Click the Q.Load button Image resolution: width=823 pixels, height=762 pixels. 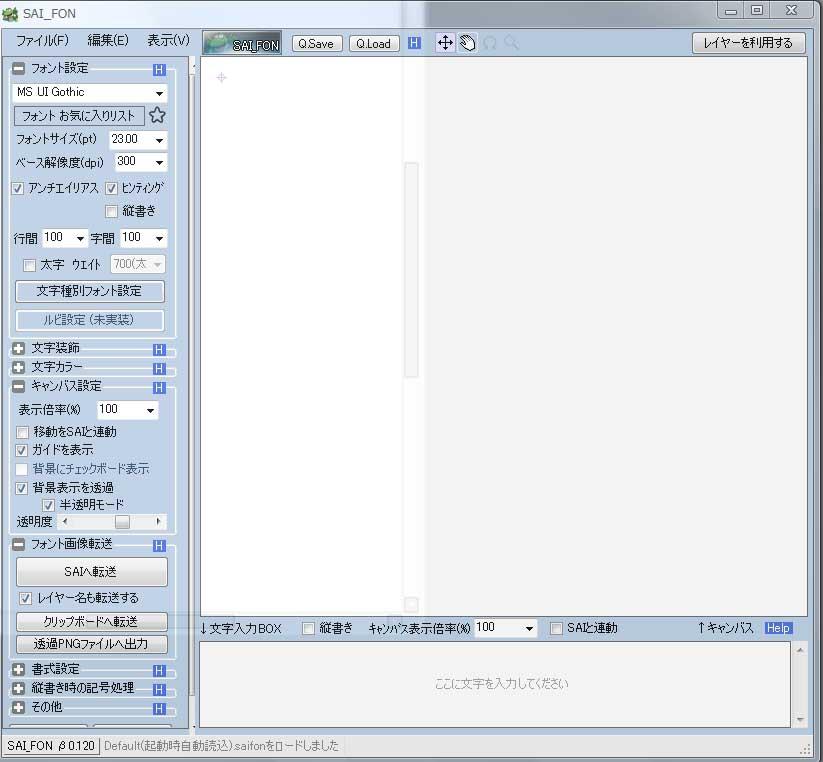click(374, 44)
